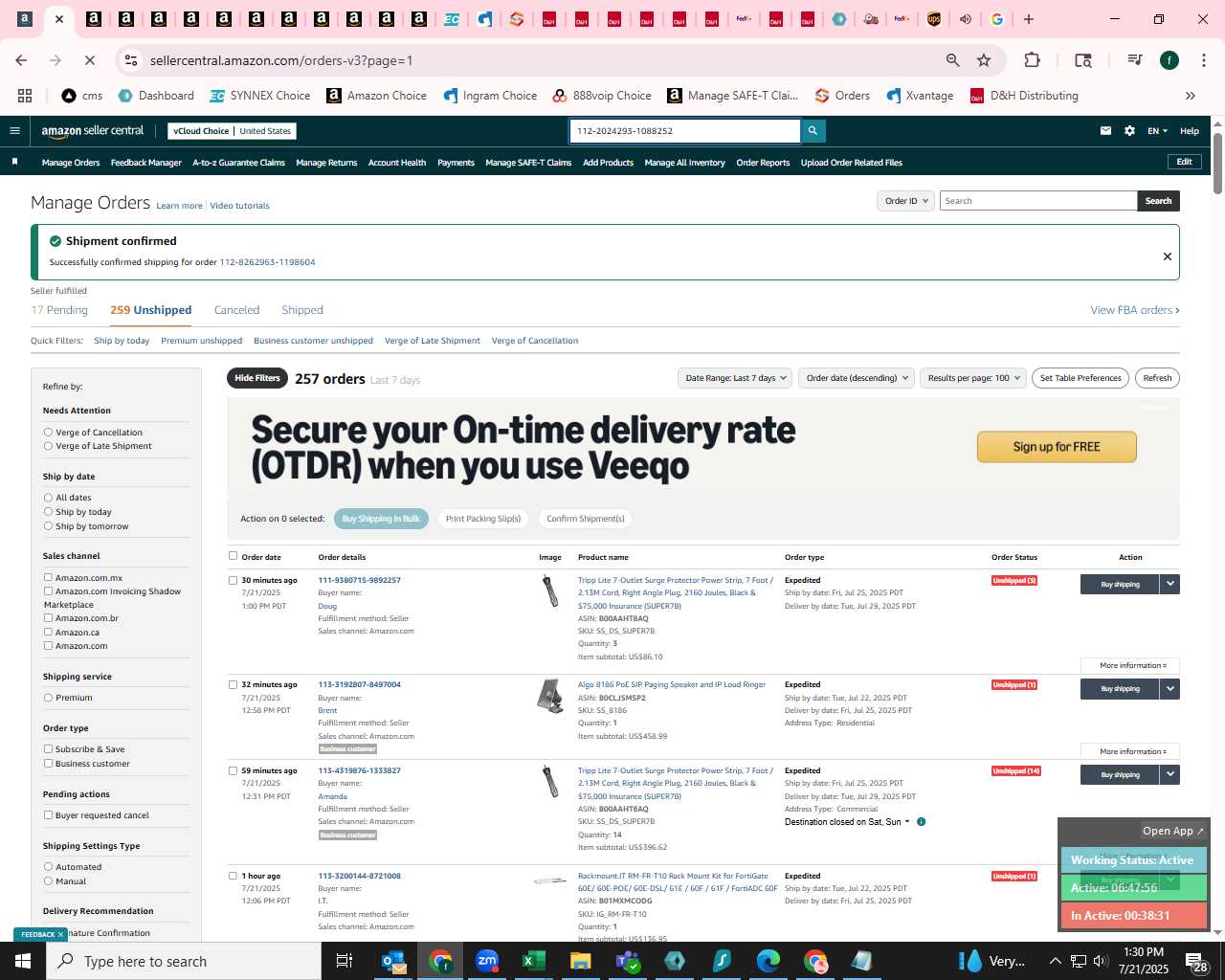
Task: Switch to the 17 Pending tab
Action: pyautogui.click(x=59, y=310)
